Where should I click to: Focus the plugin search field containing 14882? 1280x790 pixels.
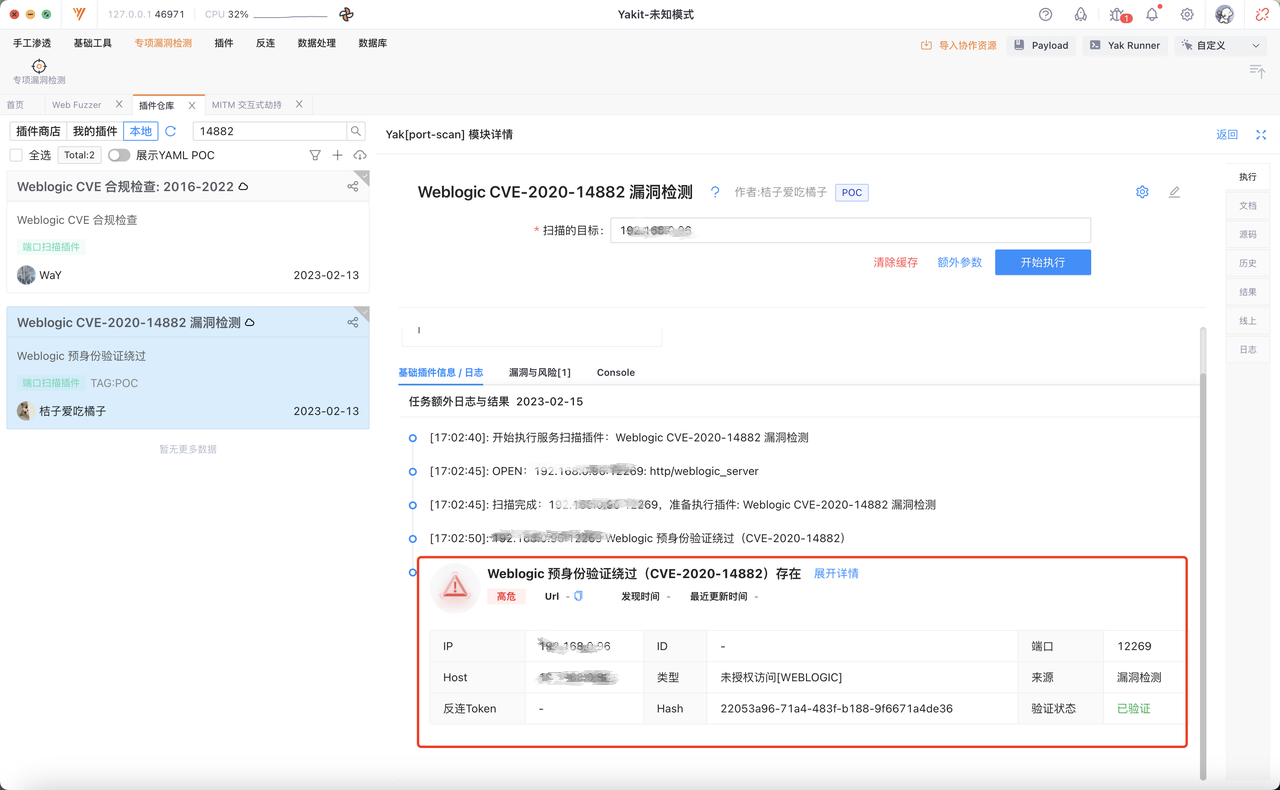pos(270,131)
